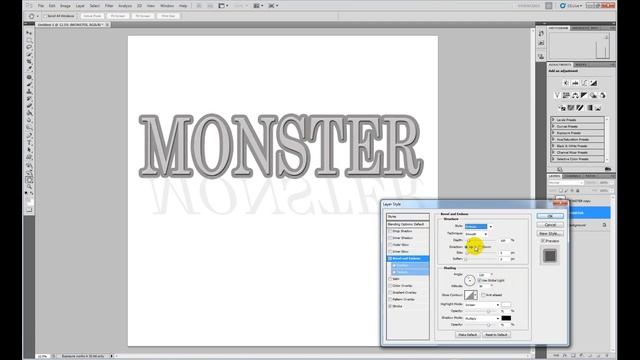Add a Gradient Map adjustment layer
This screenshot has width=640, height=360.
pyautogui.click(x=589, y=108)
